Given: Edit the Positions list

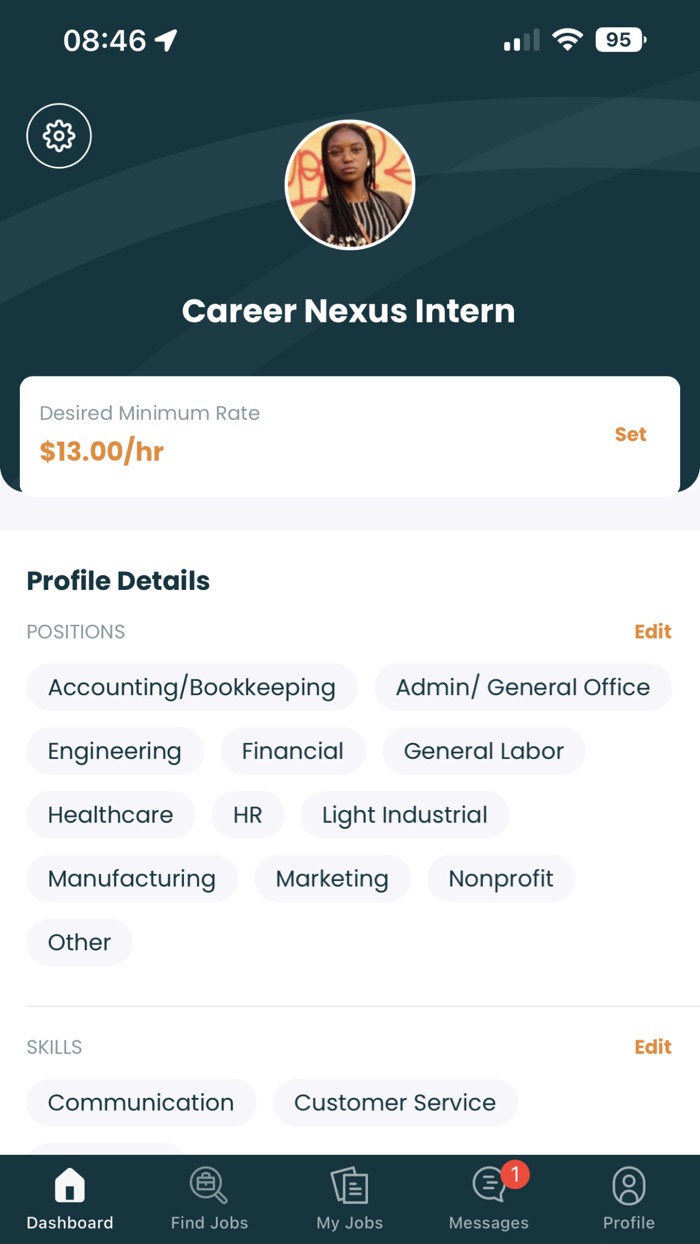Looking at the screenshot, I should pos(652,631).
